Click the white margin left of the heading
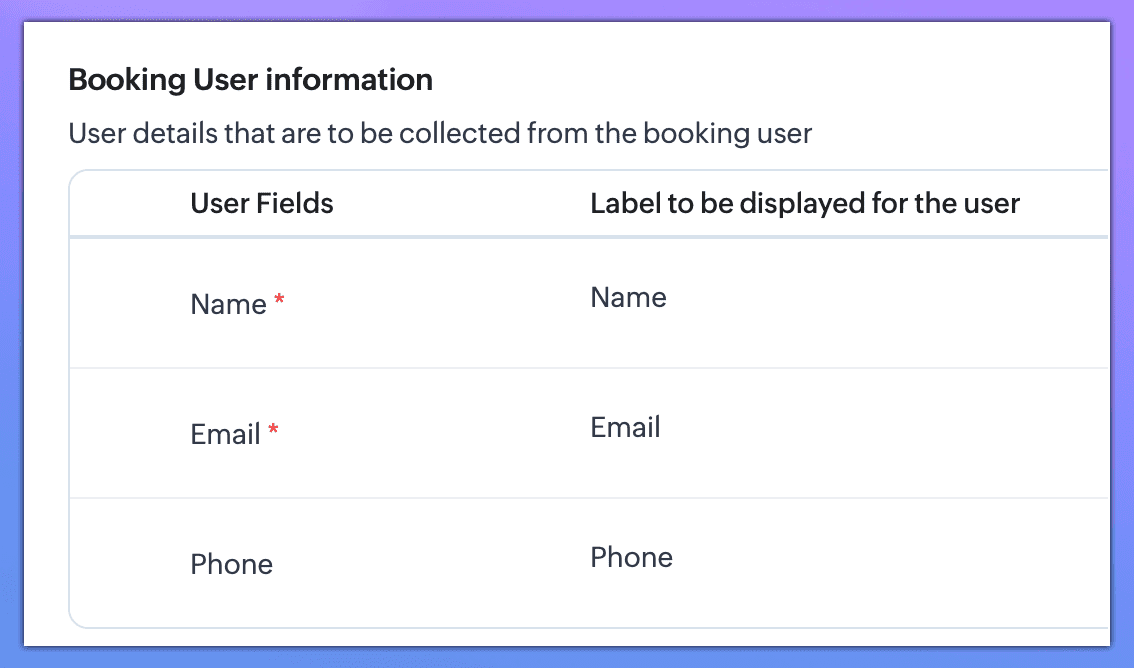Image resolution: width=1134 pixels, height=668 pixels. pyautogui.click(x=45, y=80)
